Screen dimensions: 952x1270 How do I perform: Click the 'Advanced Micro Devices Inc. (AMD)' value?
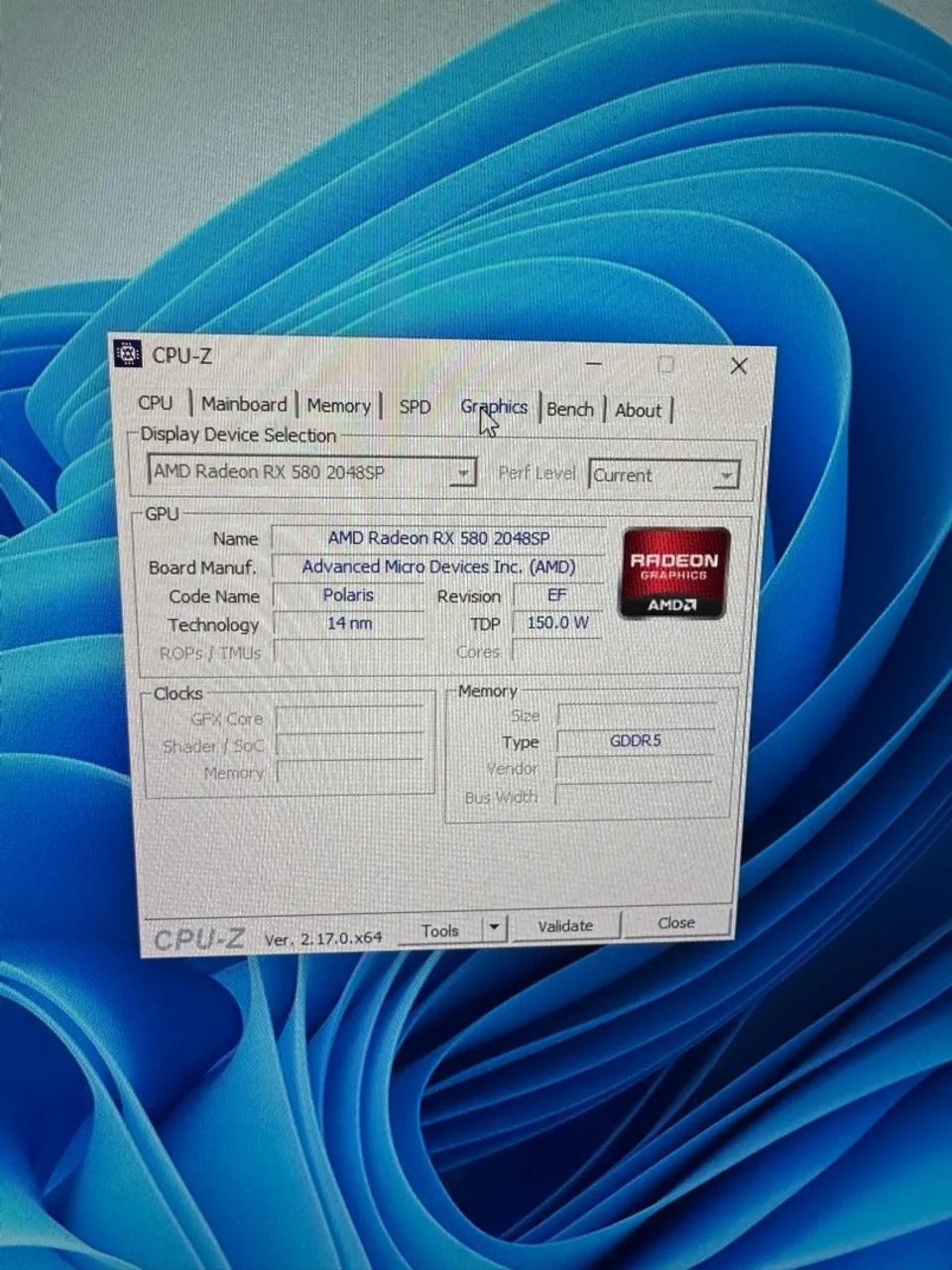[x=438, y=567]
